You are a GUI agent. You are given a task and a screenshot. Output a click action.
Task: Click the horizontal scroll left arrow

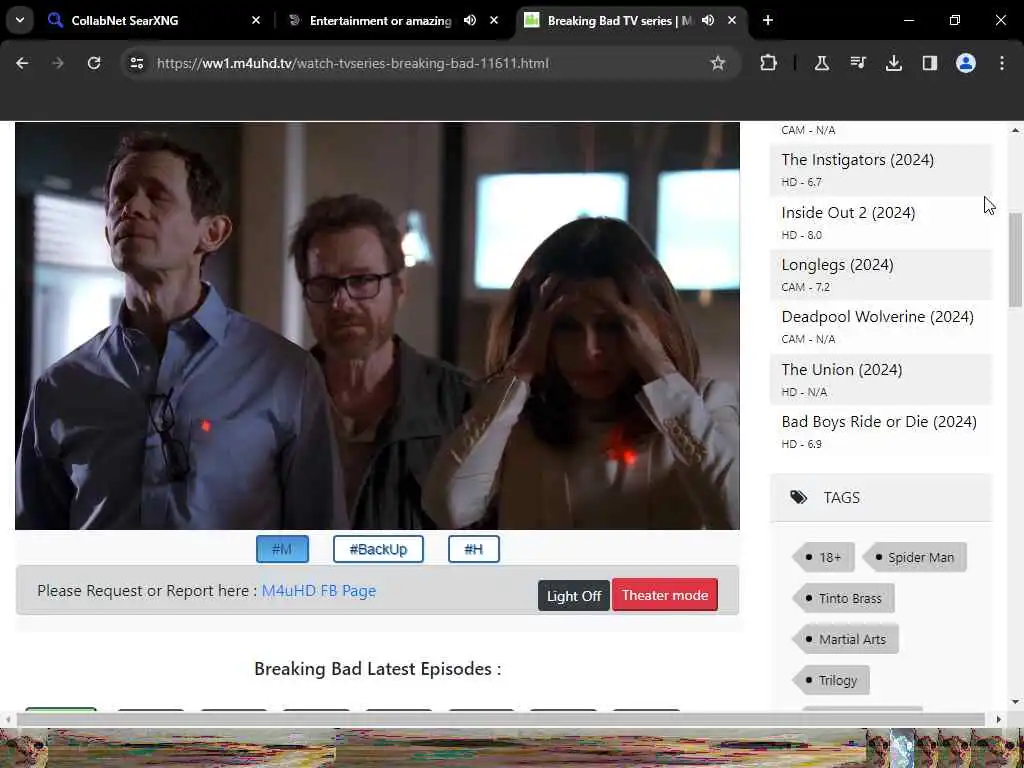coord(7,720)
